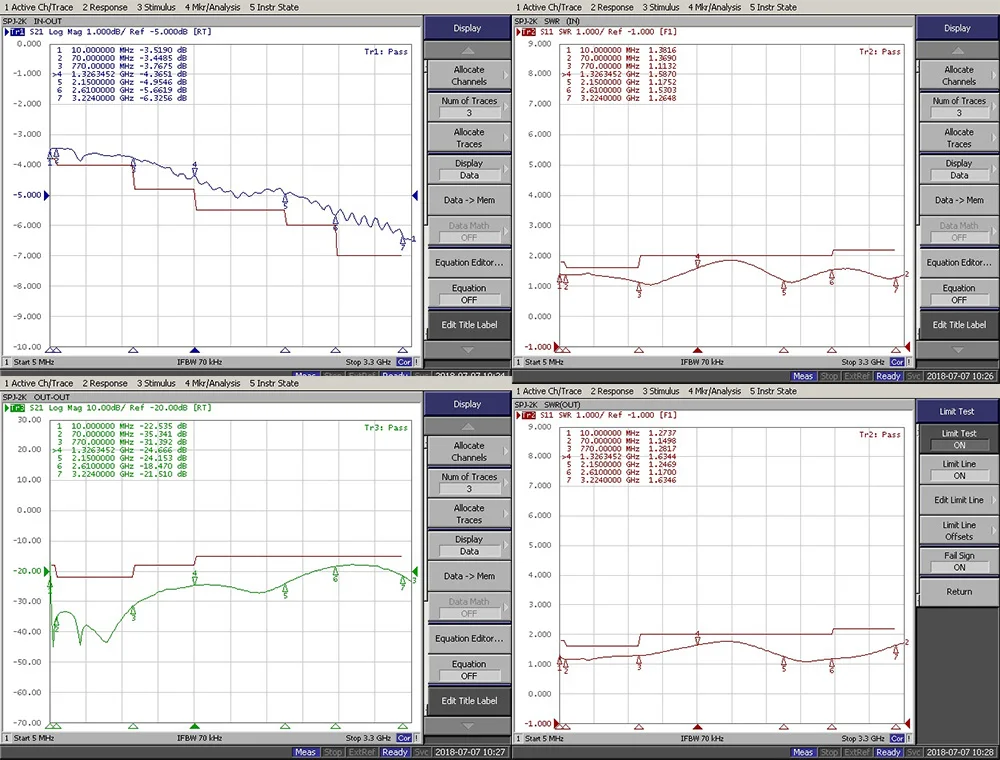Toggle Equation OFF in bottom-left window
1000x760 pixels.
tap(469, 669)
